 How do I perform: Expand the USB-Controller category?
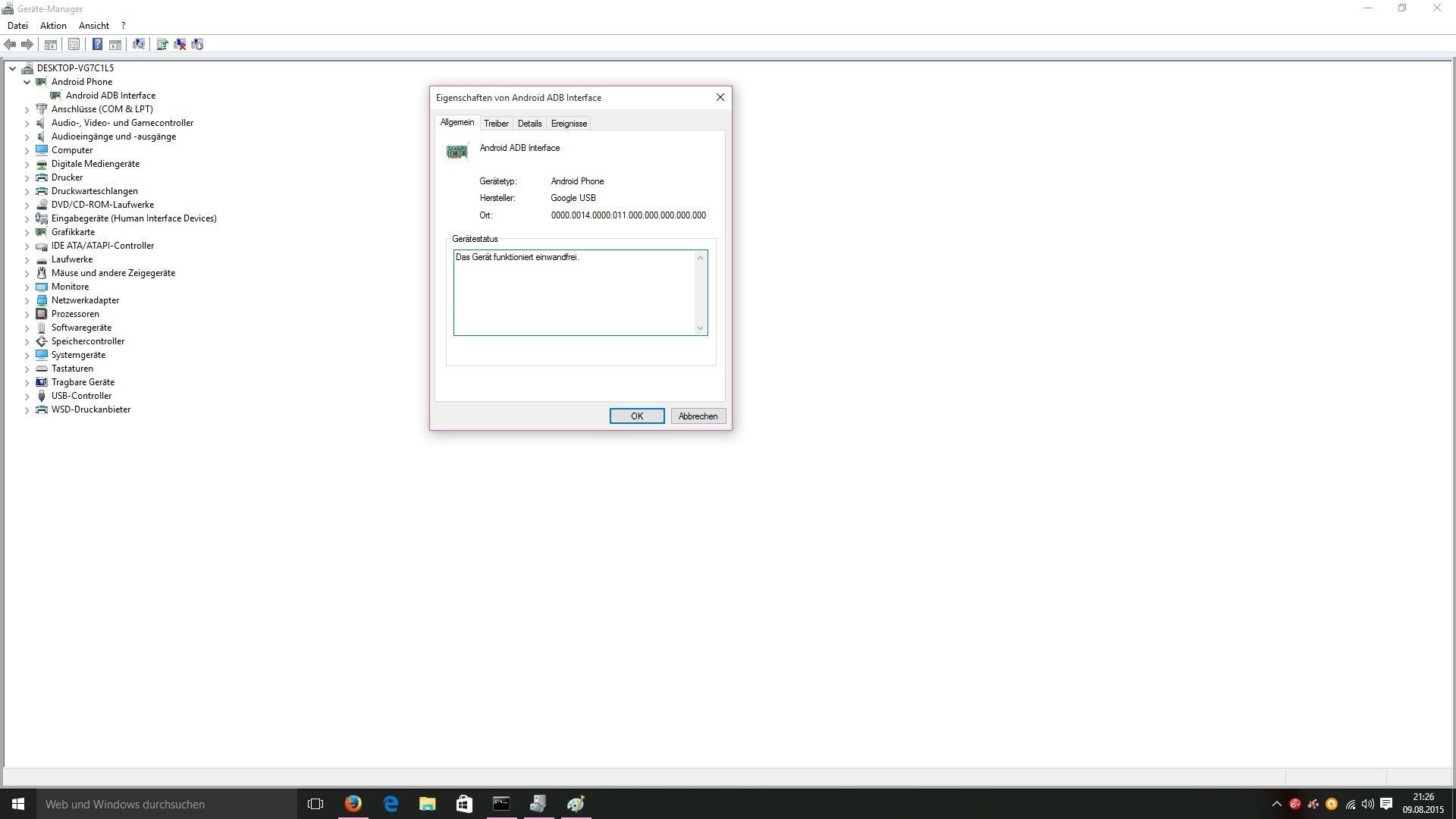pyautogui.click(x=27, y=396)
